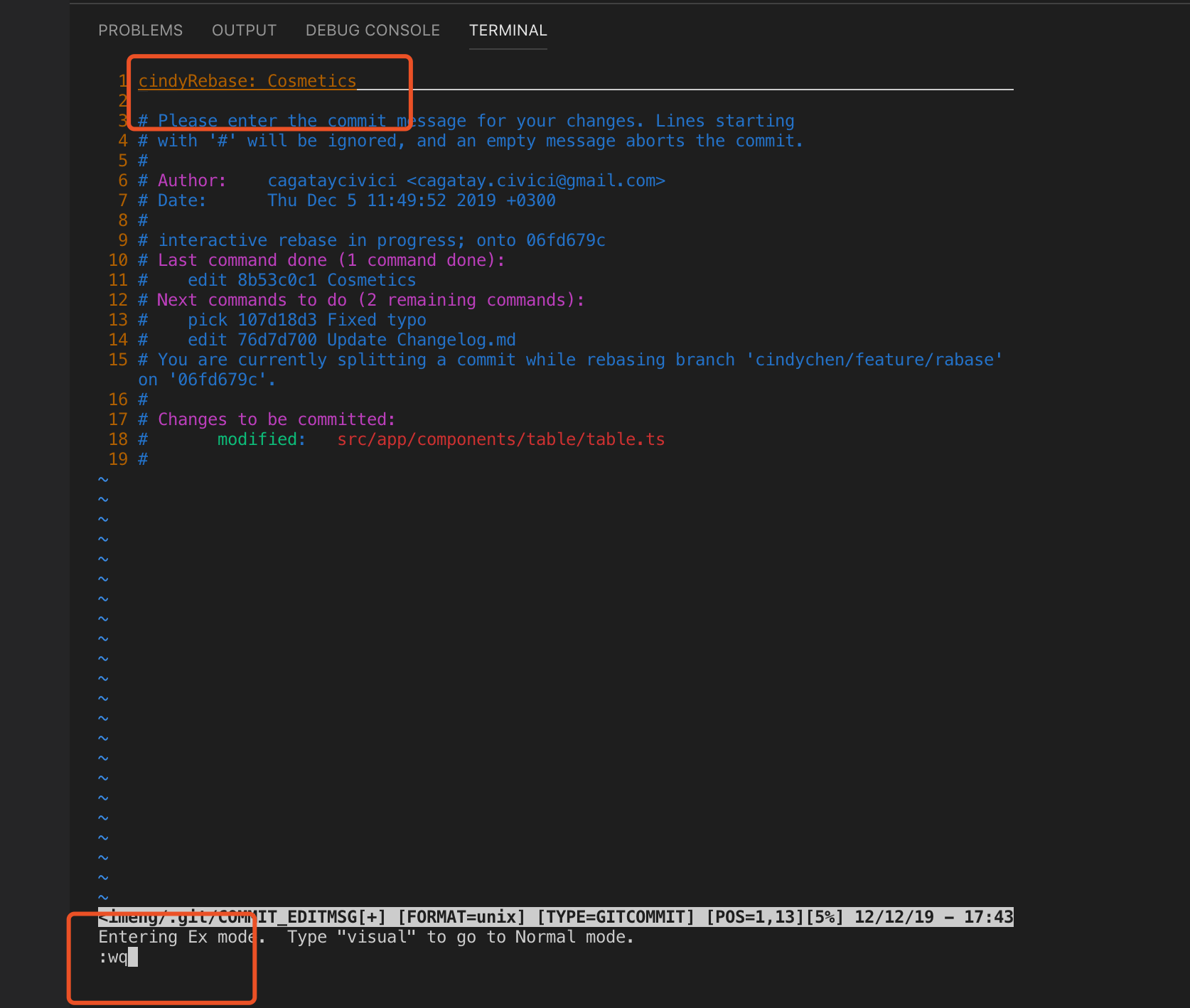The width and height of the screenshot is (1190, 1008).
Task: Click the 'modified:' label
Action: [x=262, y=439]
